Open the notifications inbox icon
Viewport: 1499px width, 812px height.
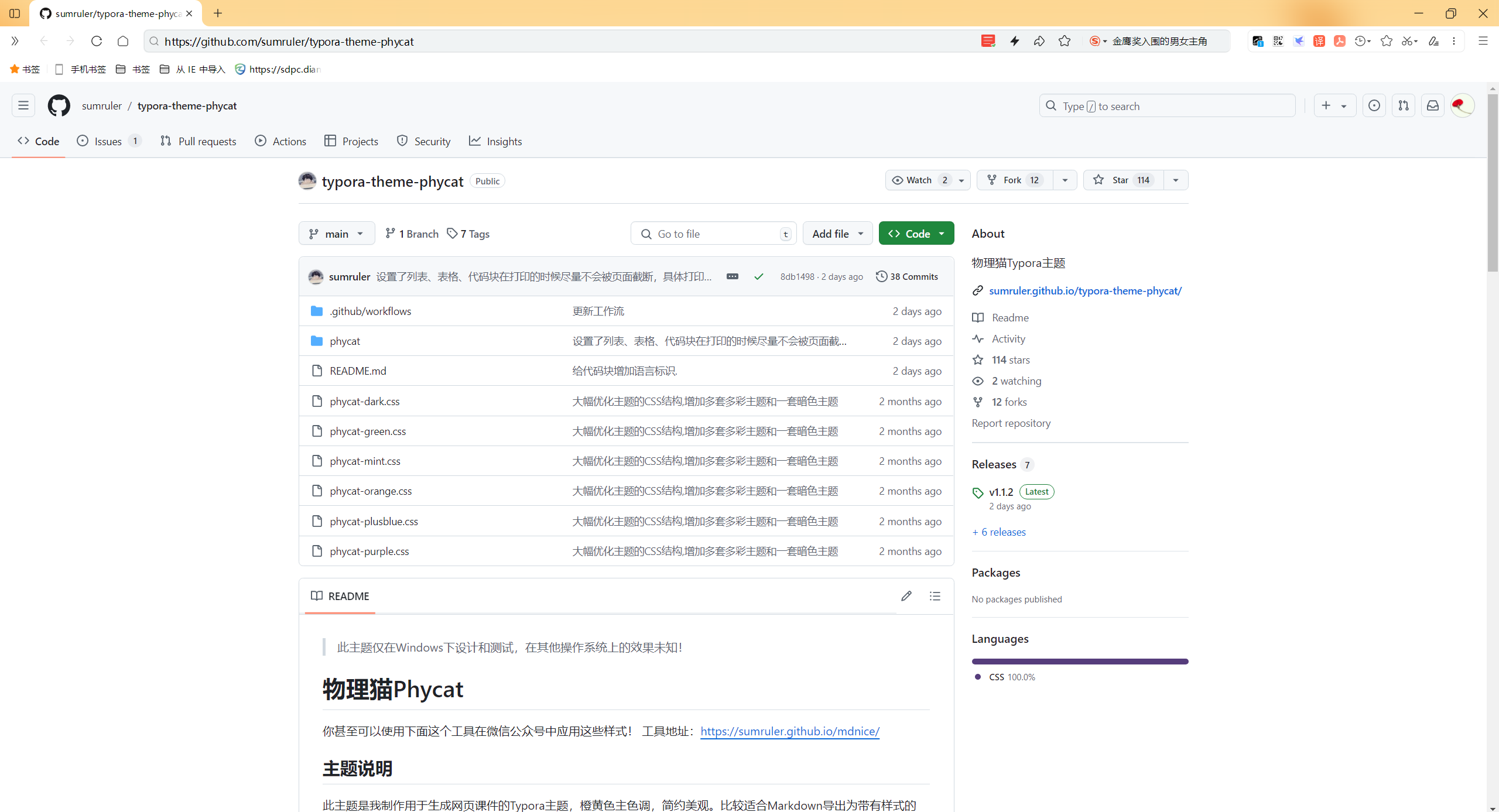point(1433,106)
